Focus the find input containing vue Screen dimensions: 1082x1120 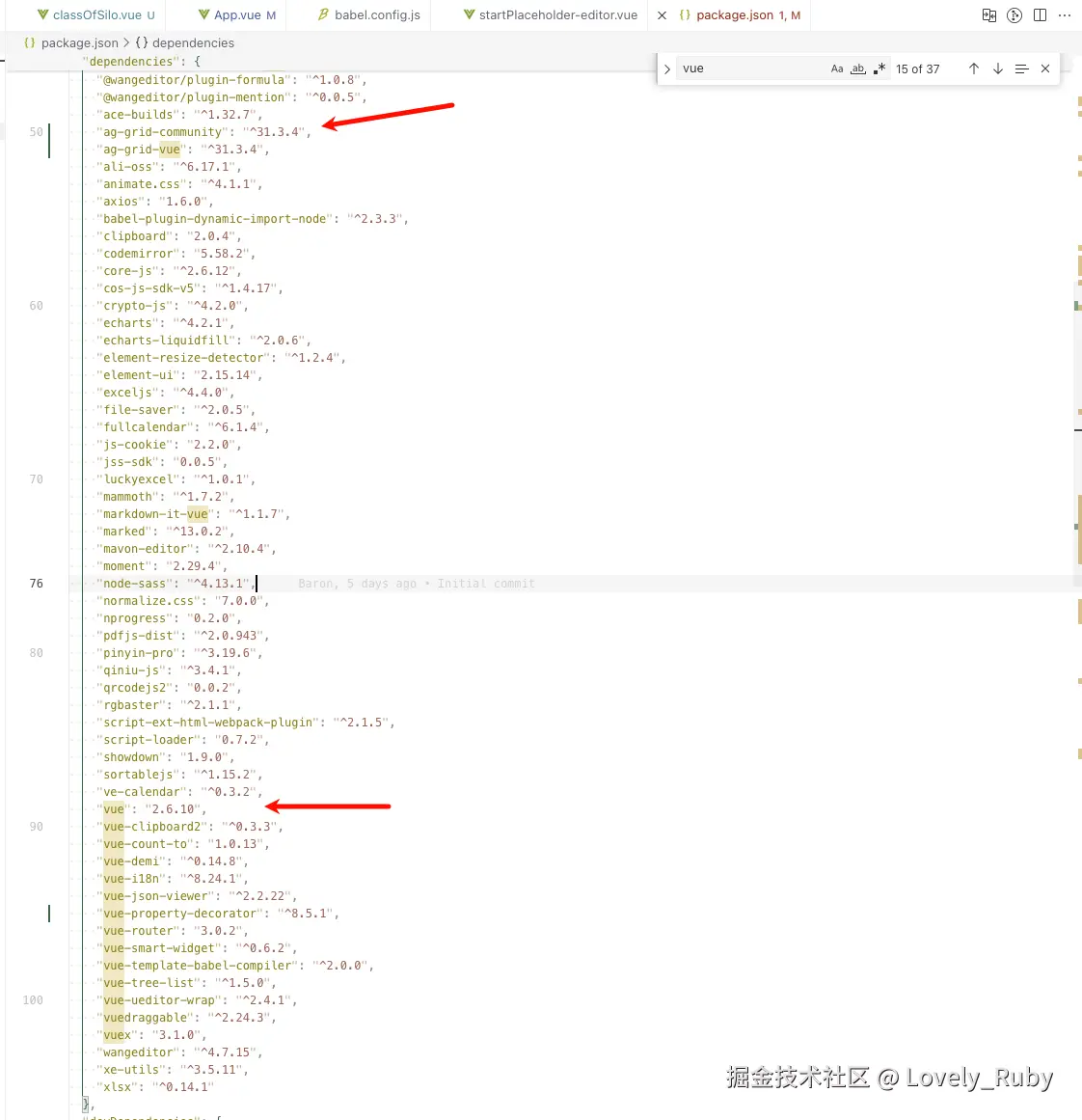(749, 68)
